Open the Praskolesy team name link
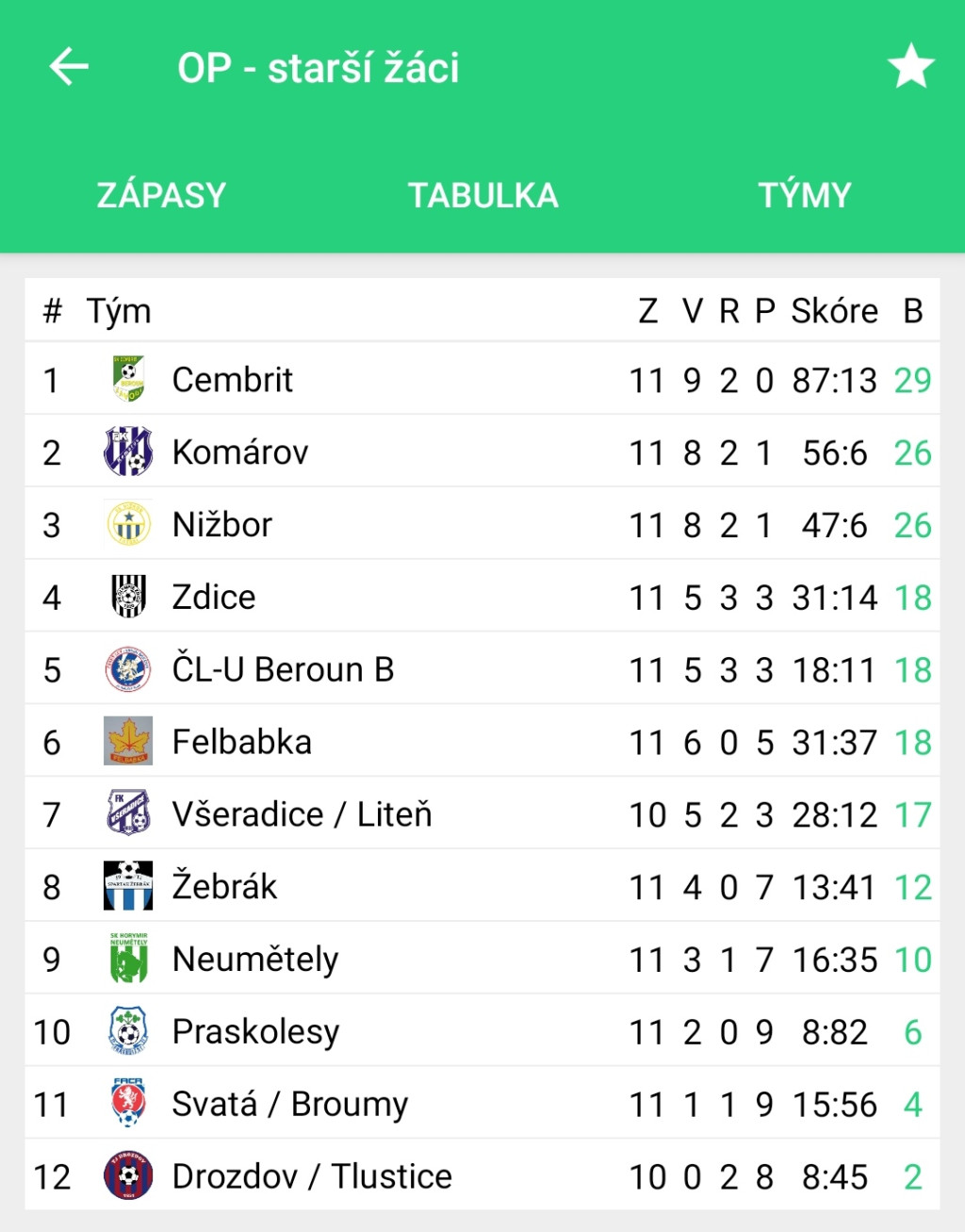 (255, 1031)
